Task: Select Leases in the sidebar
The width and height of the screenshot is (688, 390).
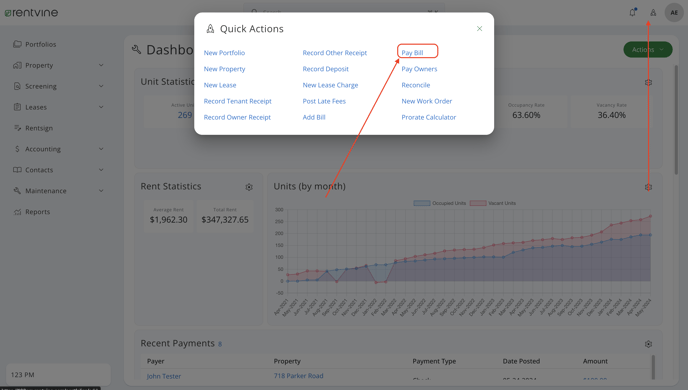Action: [36, 107]
